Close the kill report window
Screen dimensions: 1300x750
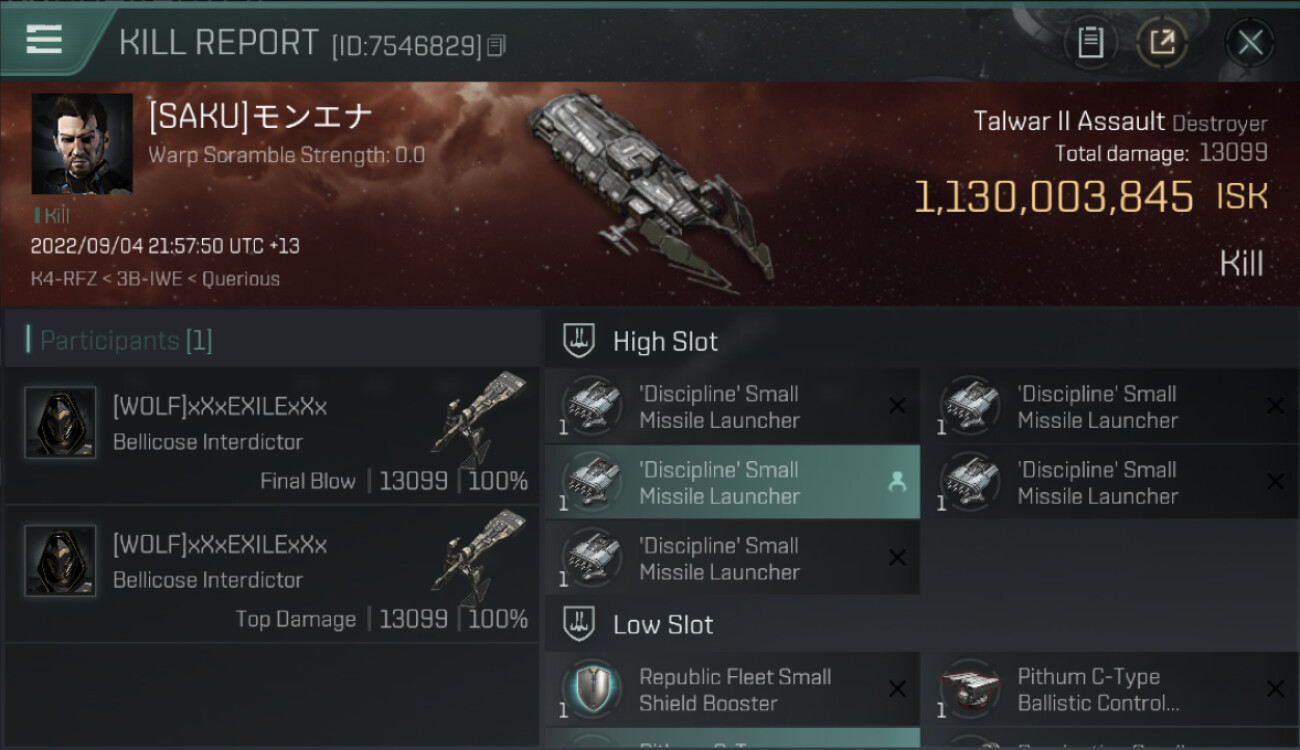tap(1250, 42)
